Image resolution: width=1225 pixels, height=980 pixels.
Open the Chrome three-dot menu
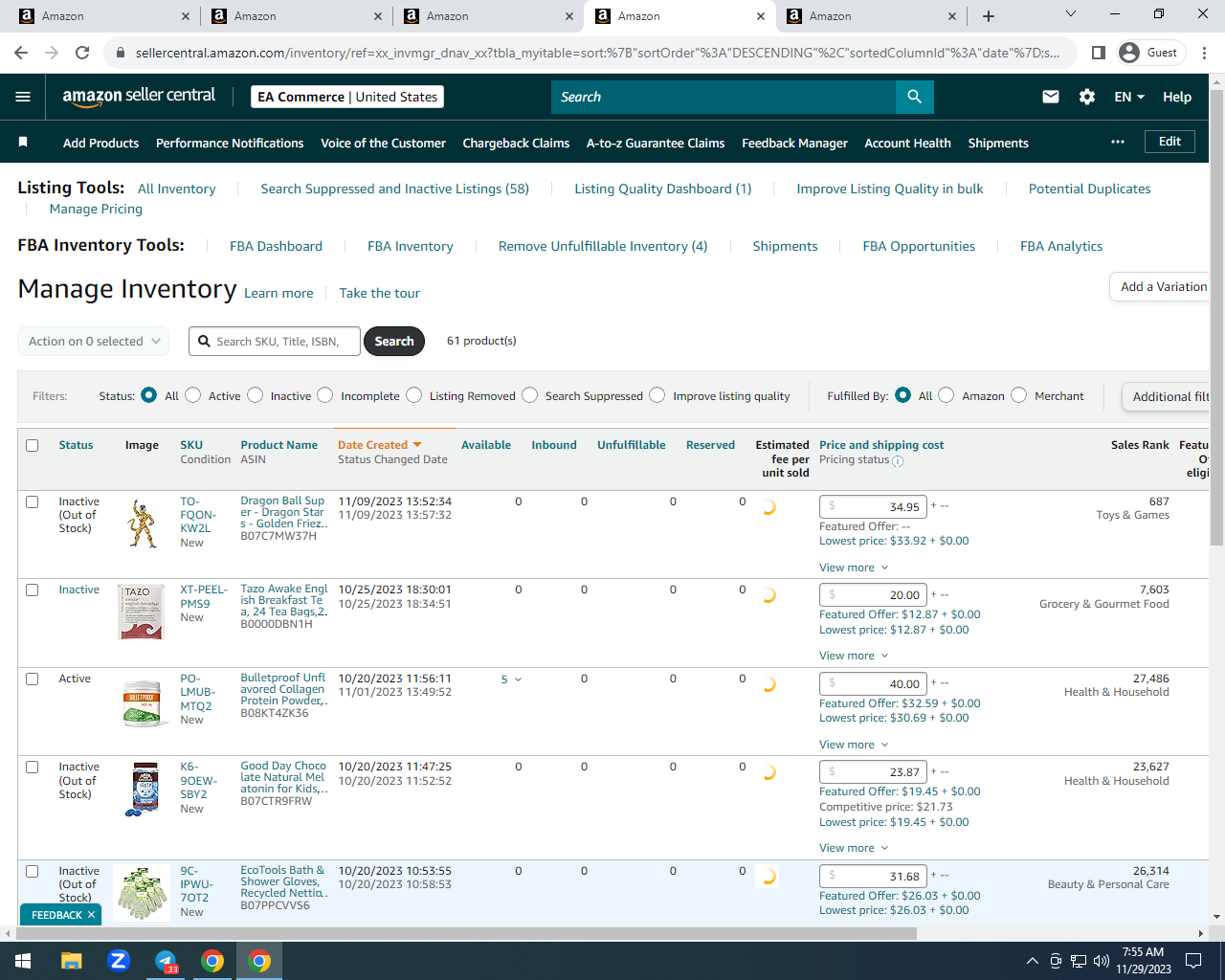pyautogui.click(x=1205, y=53)
